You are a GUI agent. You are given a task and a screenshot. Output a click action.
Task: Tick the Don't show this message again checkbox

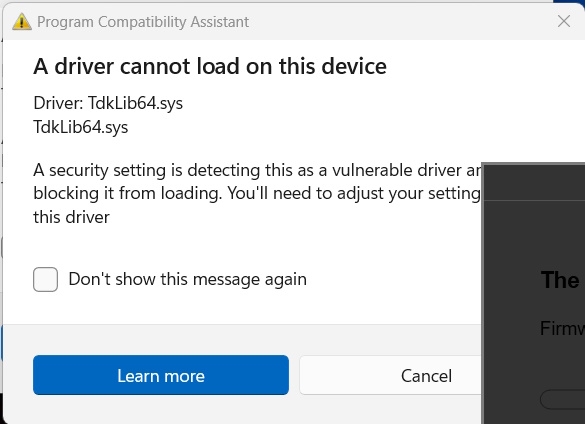click(x=46, y=279)
